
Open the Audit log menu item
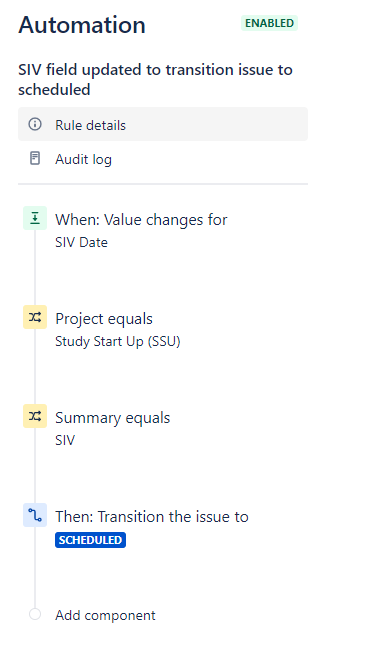[x=163, y=159]
